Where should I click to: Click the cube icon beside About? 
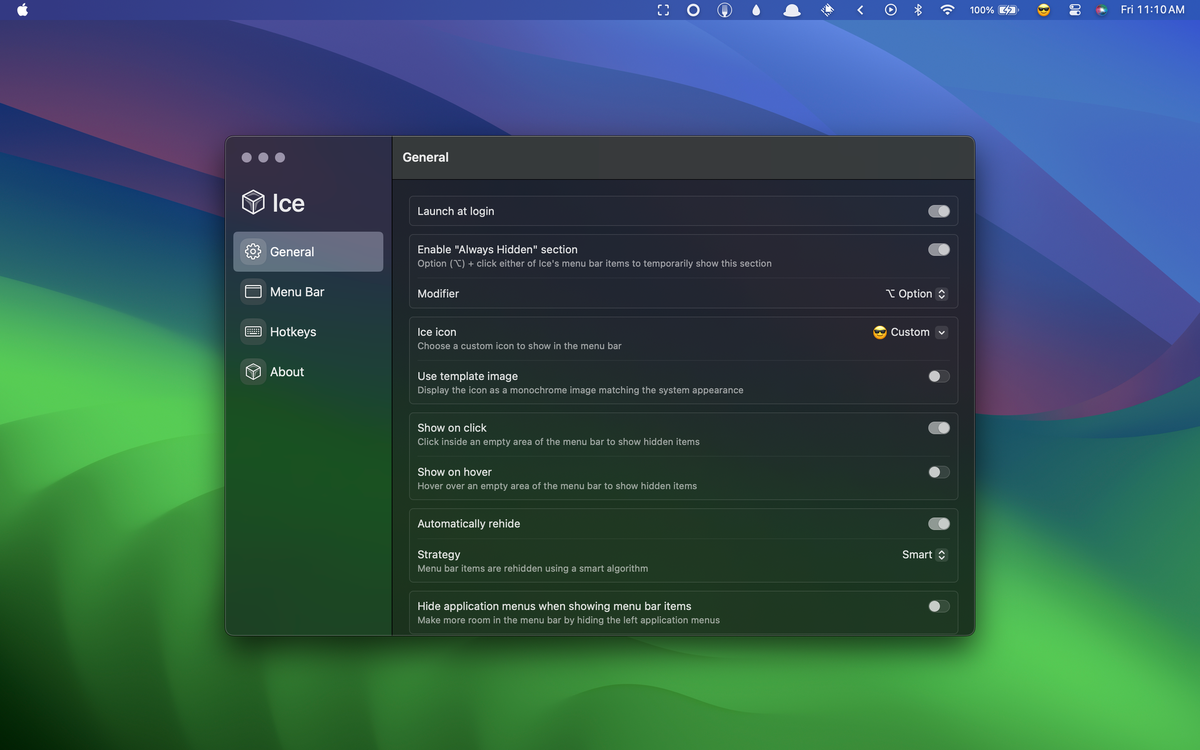point(253,372)
